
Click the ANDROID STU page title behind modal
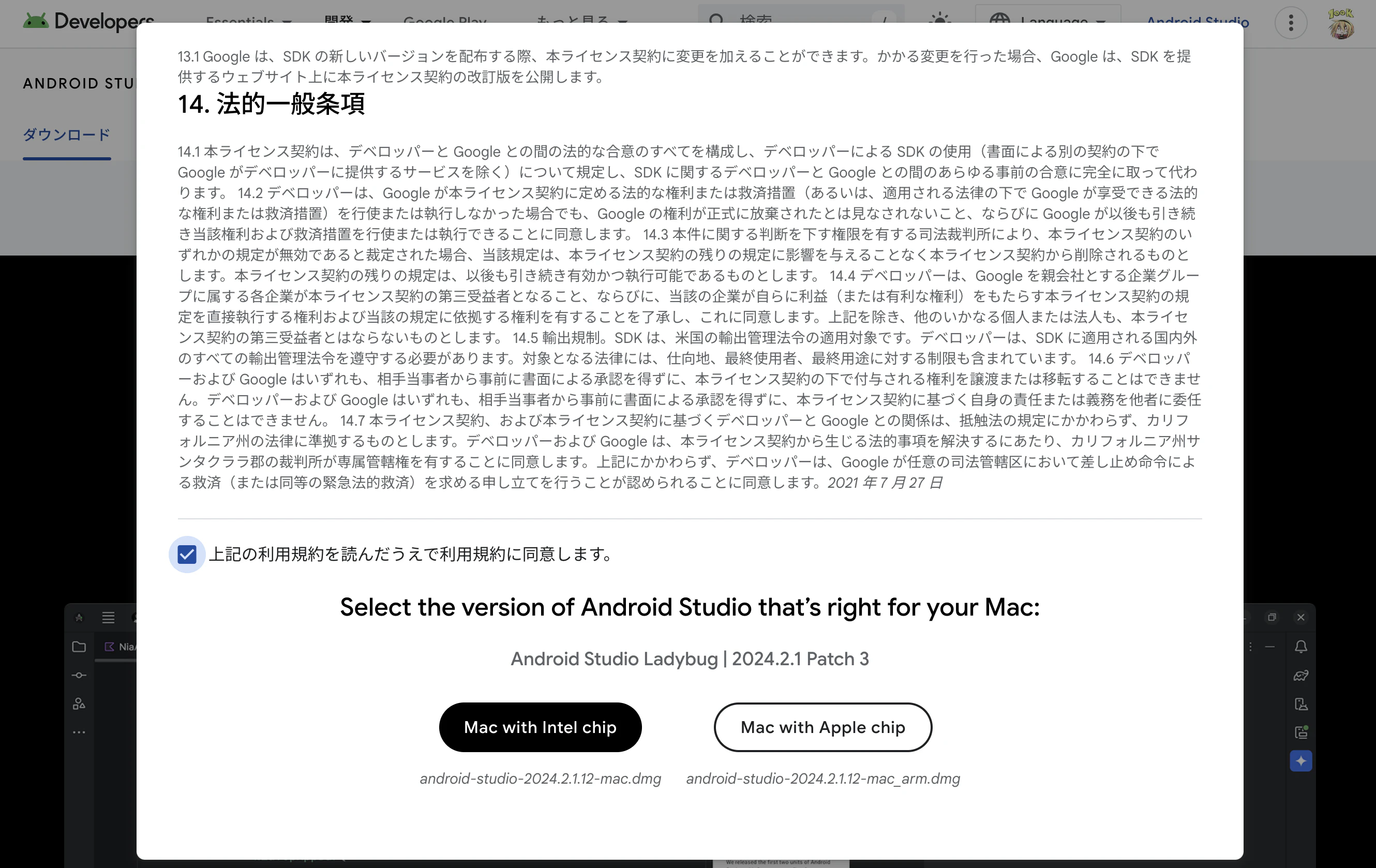(x=79, y=83)
